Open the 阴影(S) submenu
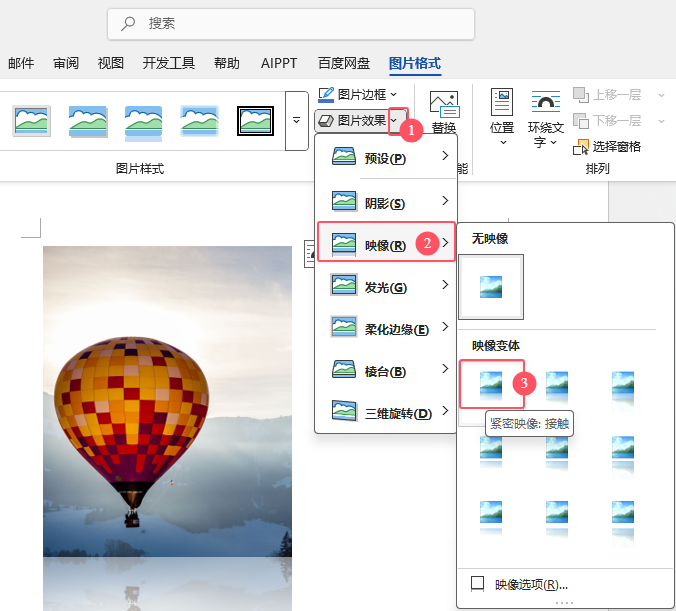This screenshot has width=676, height=611. point(386,201)
